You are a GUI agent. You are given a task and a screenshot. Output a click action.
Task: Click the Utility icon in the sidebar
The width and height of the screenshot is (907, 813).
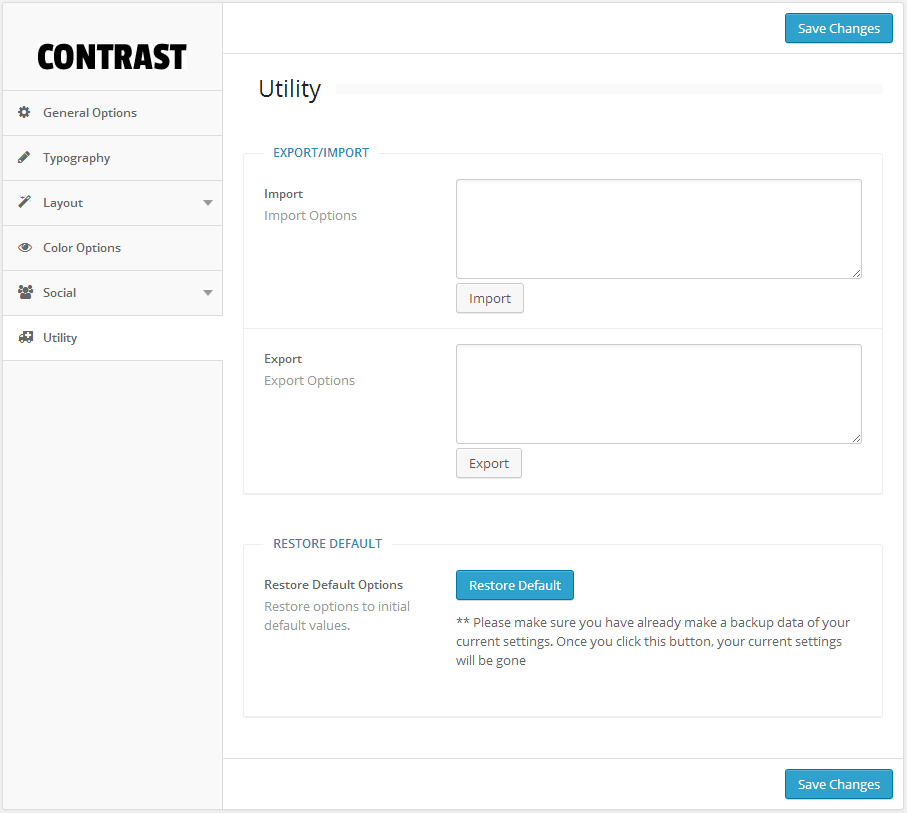point(25,338)
